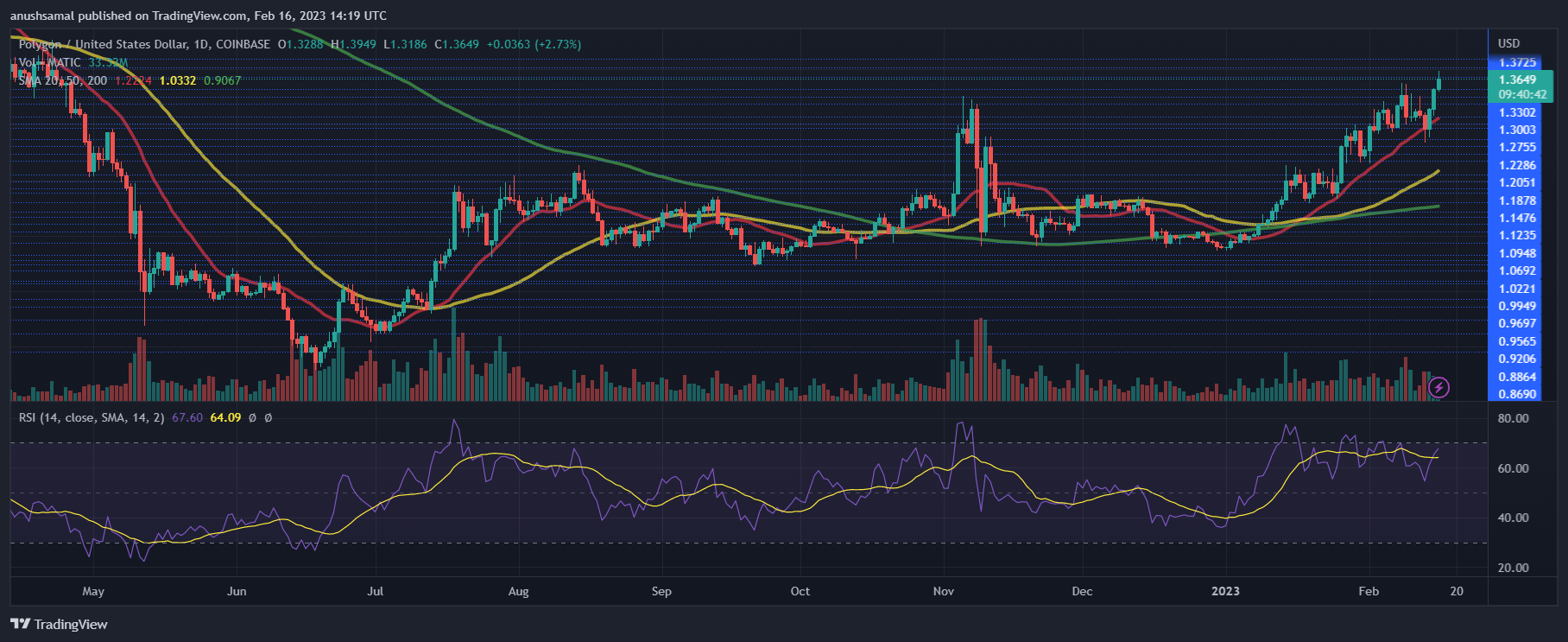Click the purple lightning bolt icon
1568x642 pixels.
click(x=1438, y=387)
